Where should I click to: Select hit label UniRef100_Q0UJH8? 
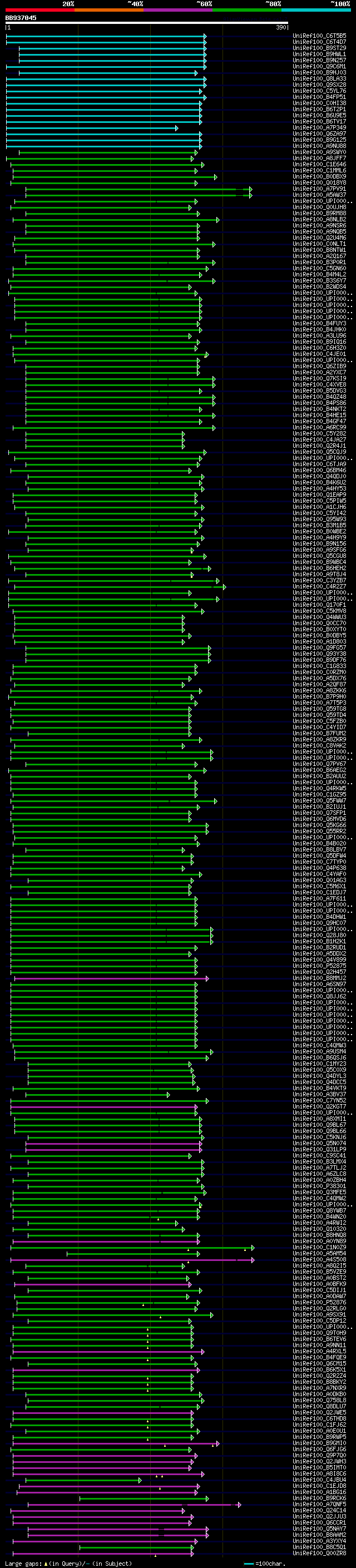[319, 207]
